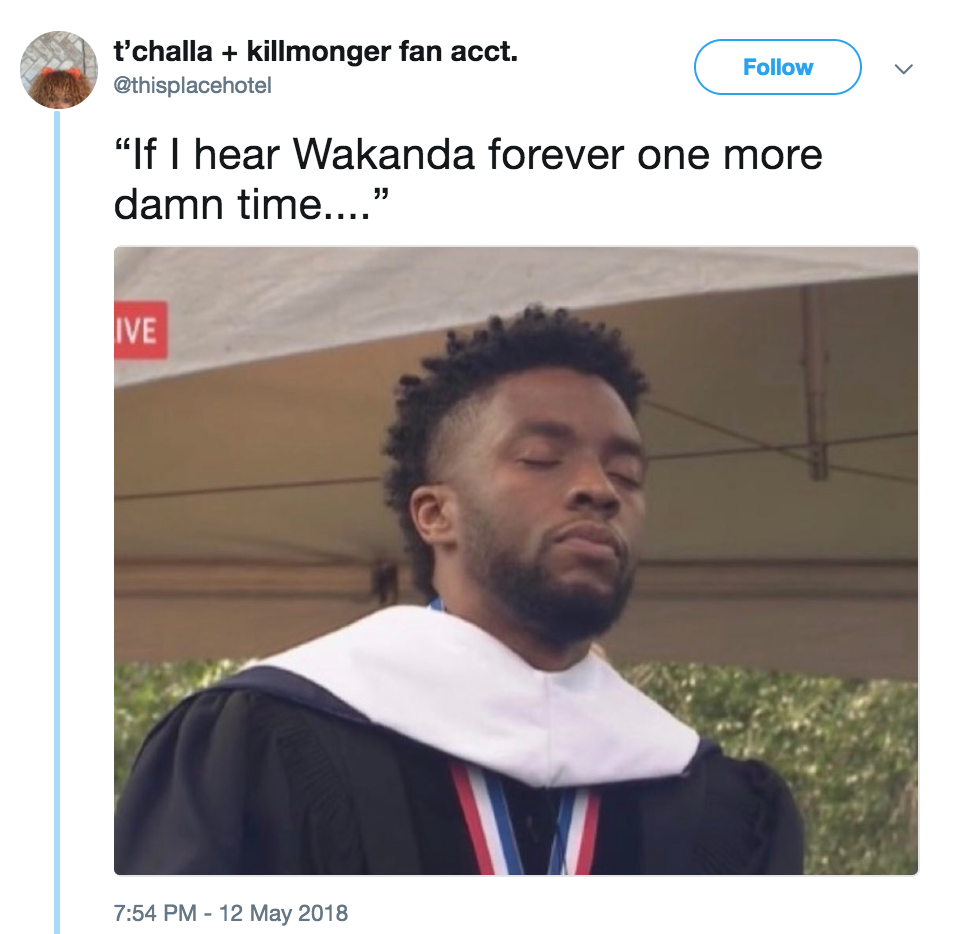Open the attached graduation photo

point(516,561)
